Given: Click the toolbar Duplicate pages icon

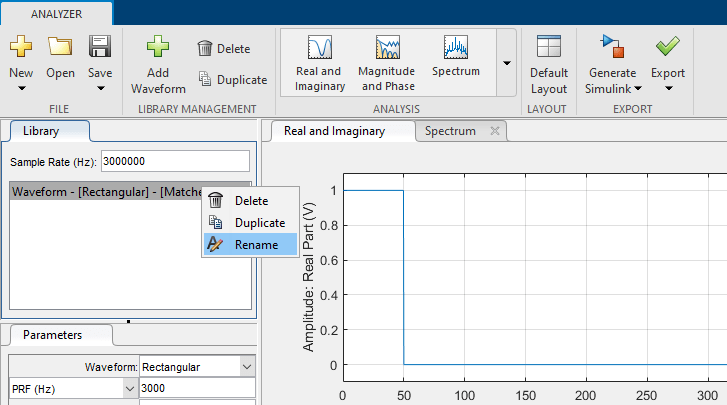Looking at the screenshot, I should (205, 79).
